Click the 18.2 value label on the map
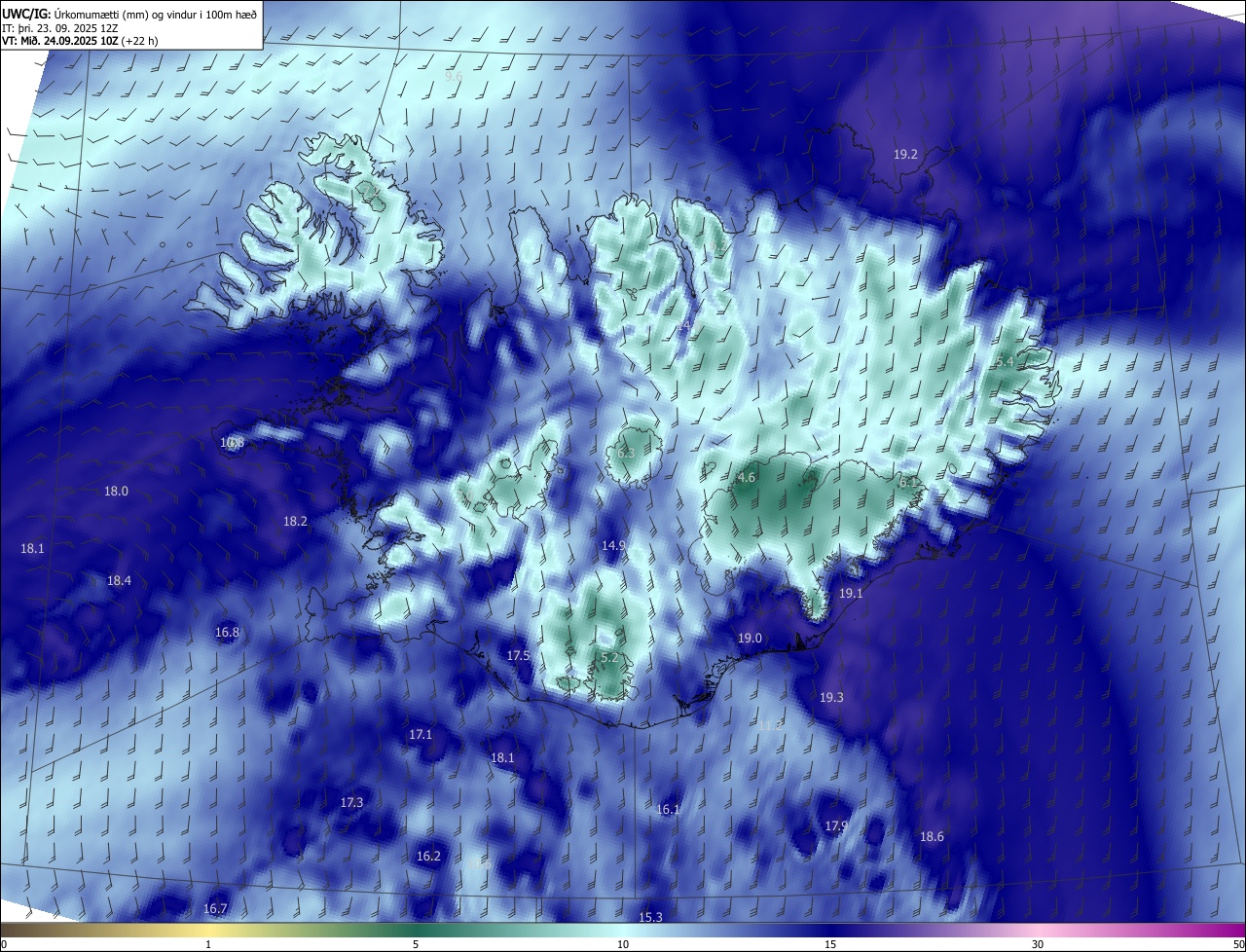1246x952 pixels. pyautogui.click(x=295, y=522)
